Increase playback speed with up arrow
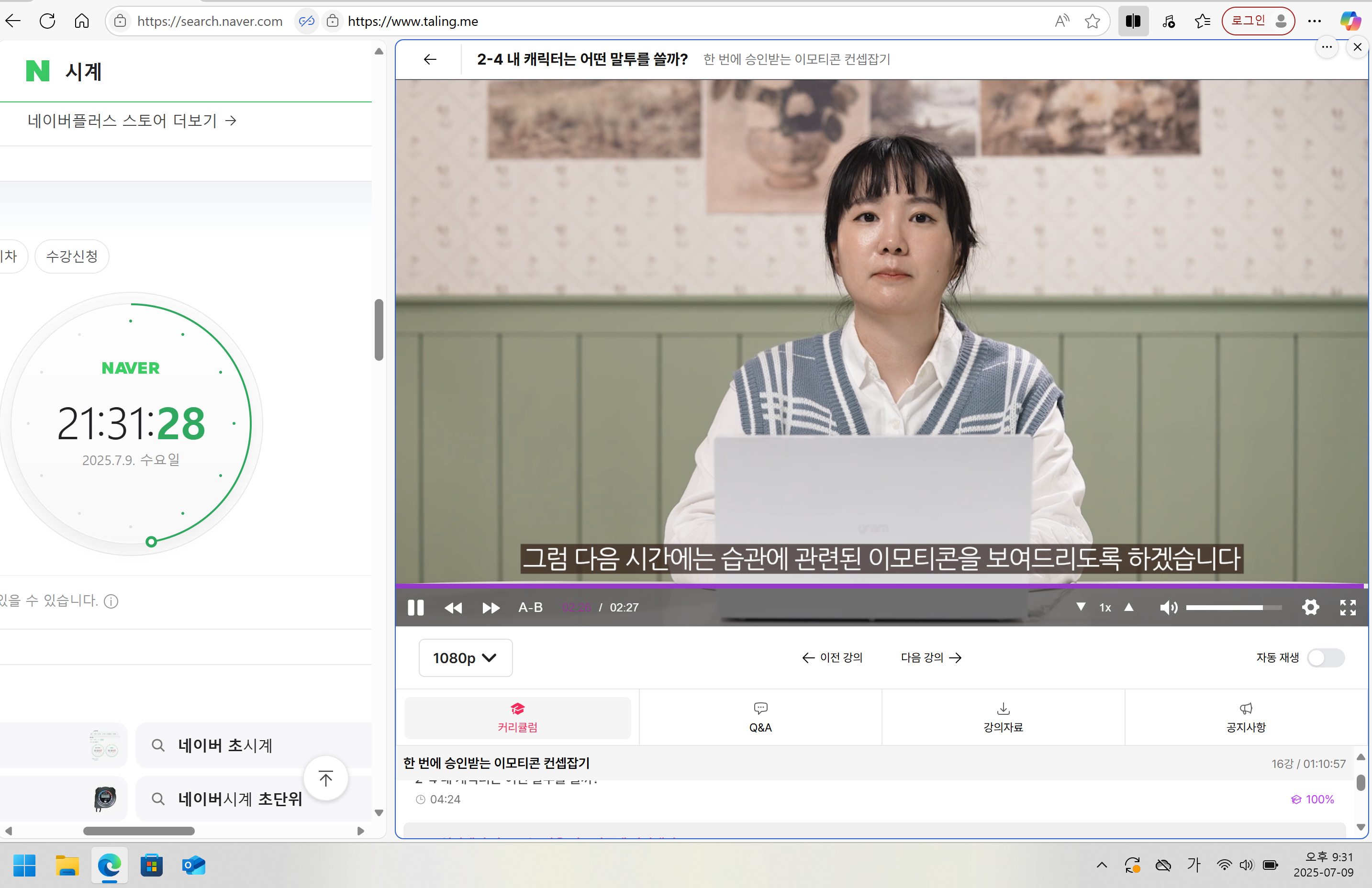 (x=1129, y=607)
